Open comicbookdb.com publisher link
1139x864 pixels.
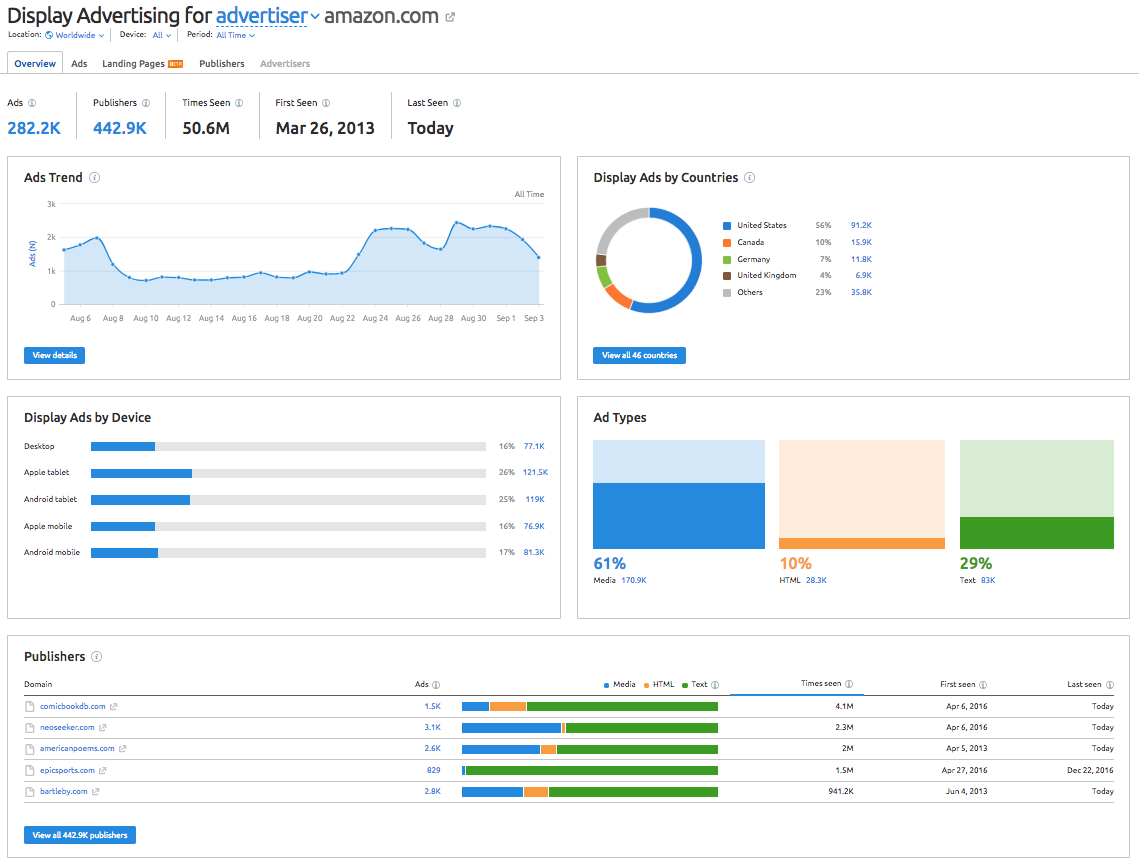(73, 706)
